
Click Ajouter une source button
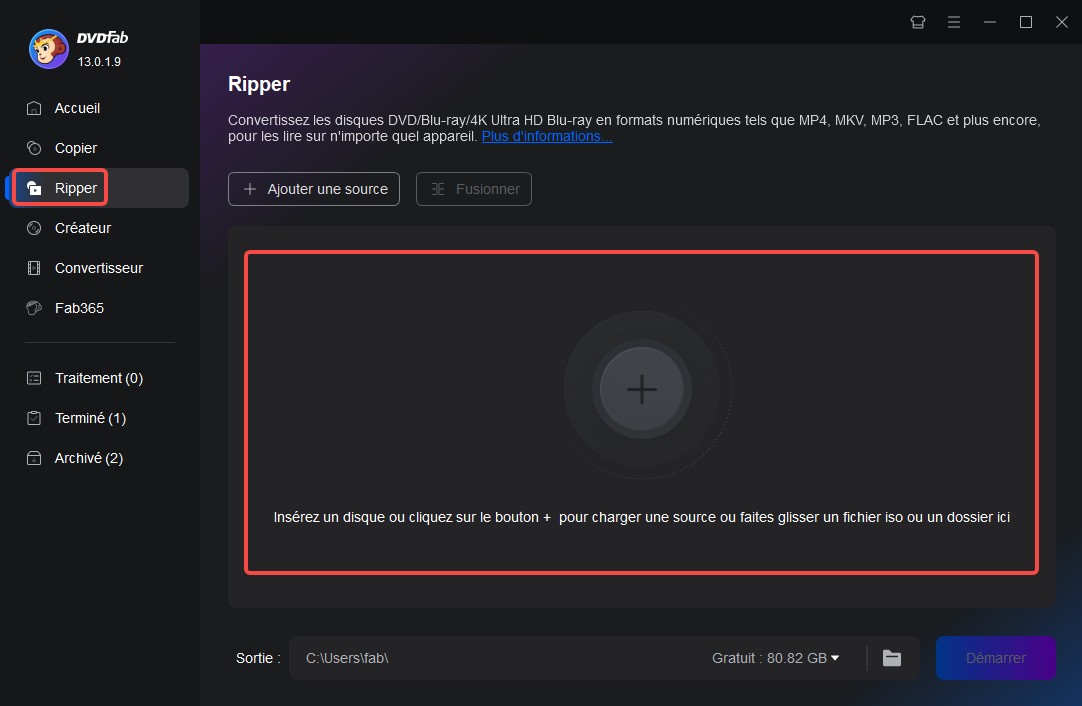tap(314, 189)
